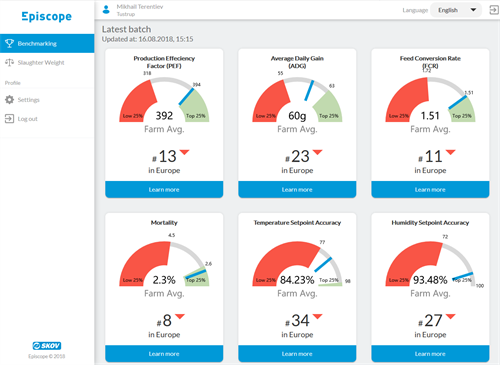The height and width of the screenshot is (365, 500).
Task: Click Episcope © 2018 footer text
Action: click(x=47, y=356)
